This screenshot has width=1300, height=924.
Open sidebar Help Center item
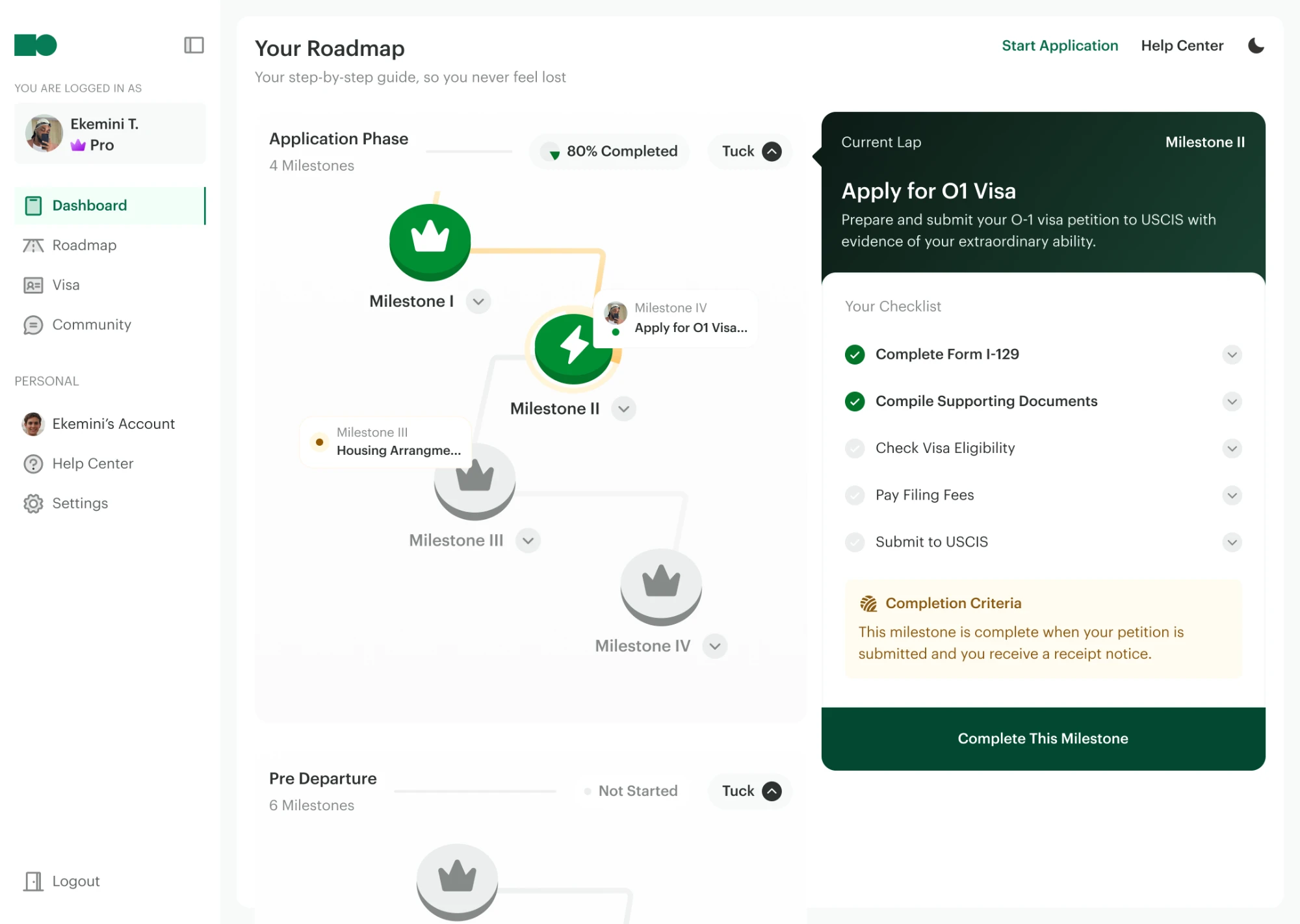coord(110,463)
